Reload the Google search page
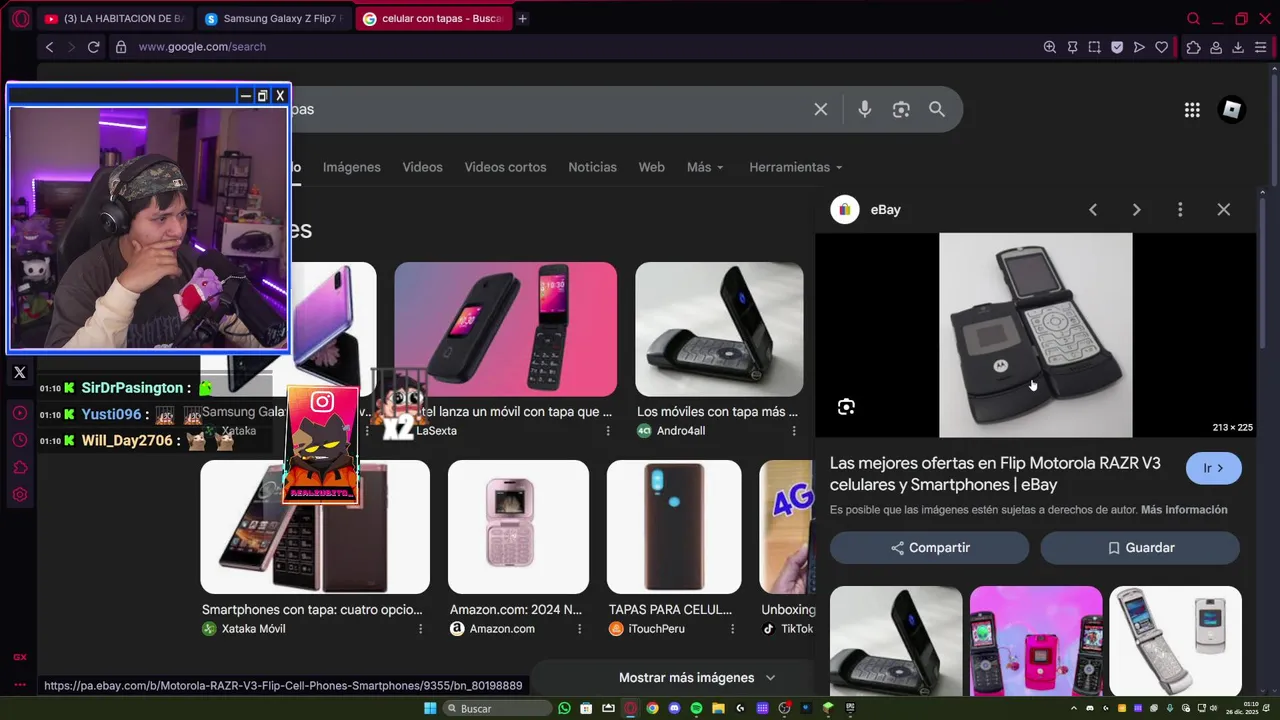1280x720 pixels. [x=93, y=47]
